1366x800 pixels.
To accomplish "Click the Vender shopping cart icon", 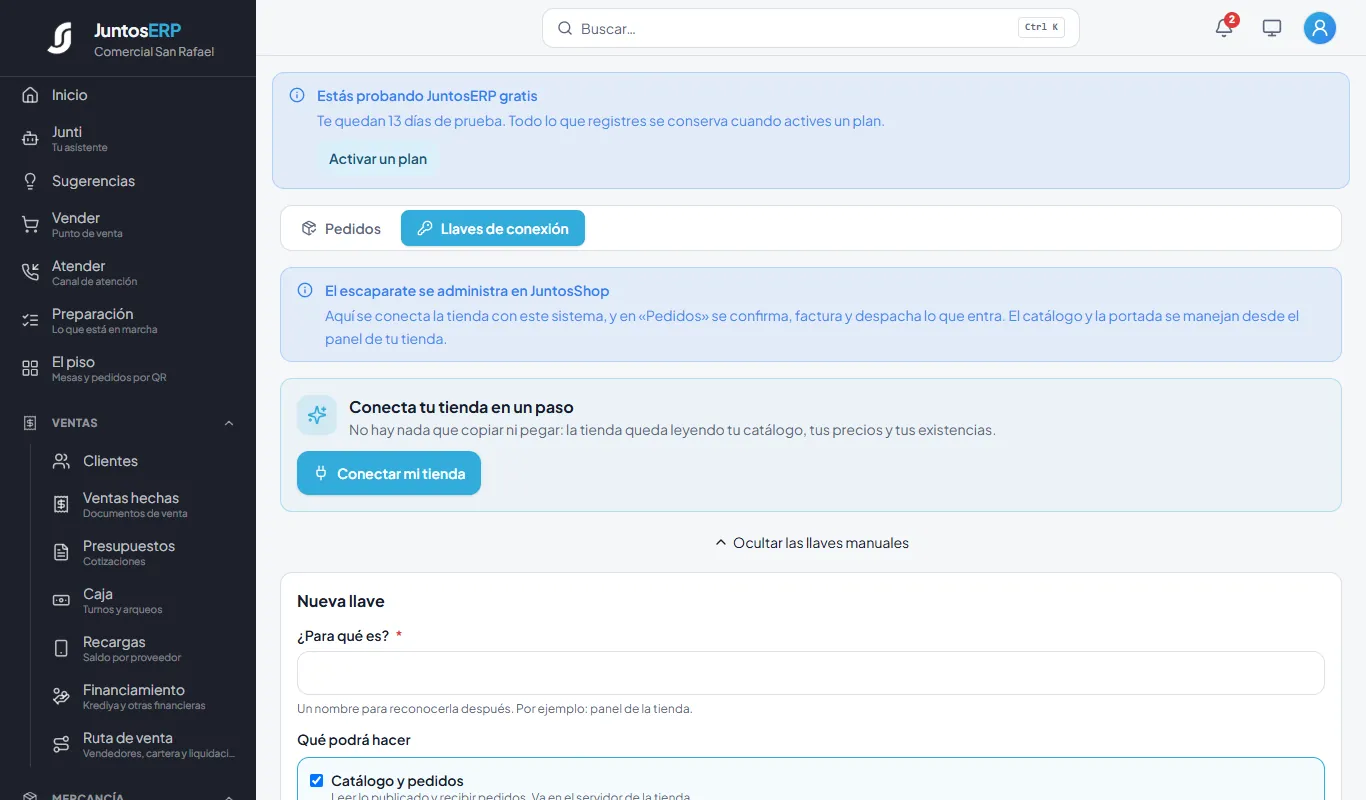I will click(30, 224).
